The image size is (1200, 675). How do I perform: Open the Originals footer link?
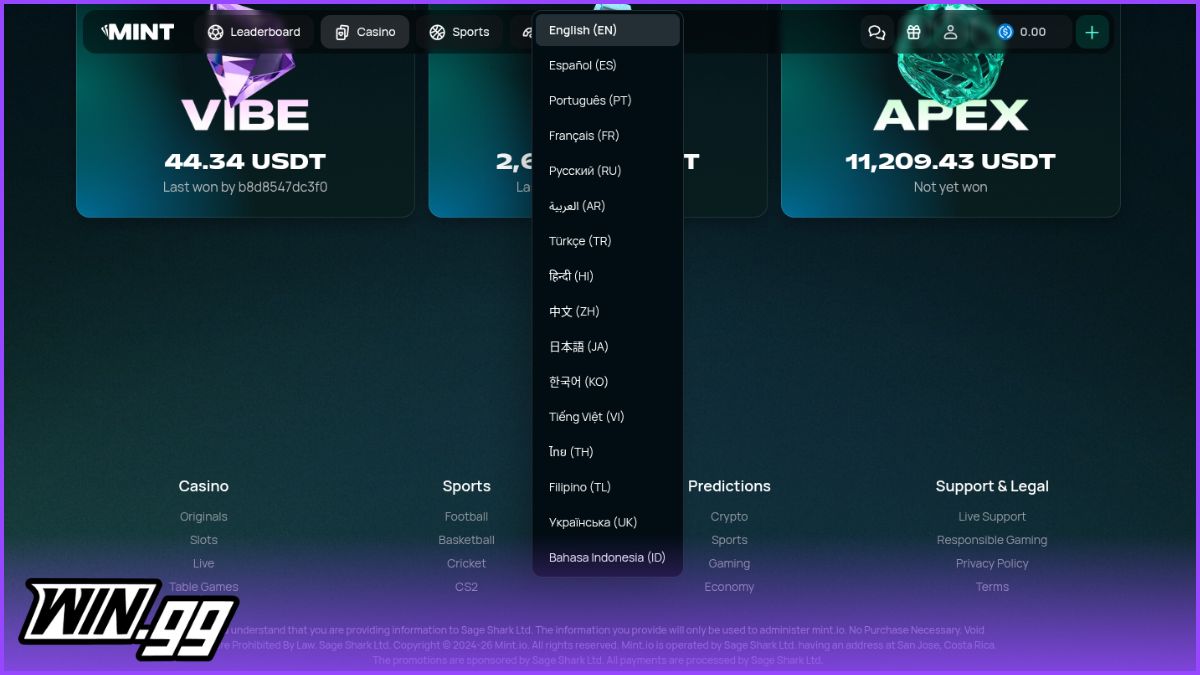[x=203, y=517]
